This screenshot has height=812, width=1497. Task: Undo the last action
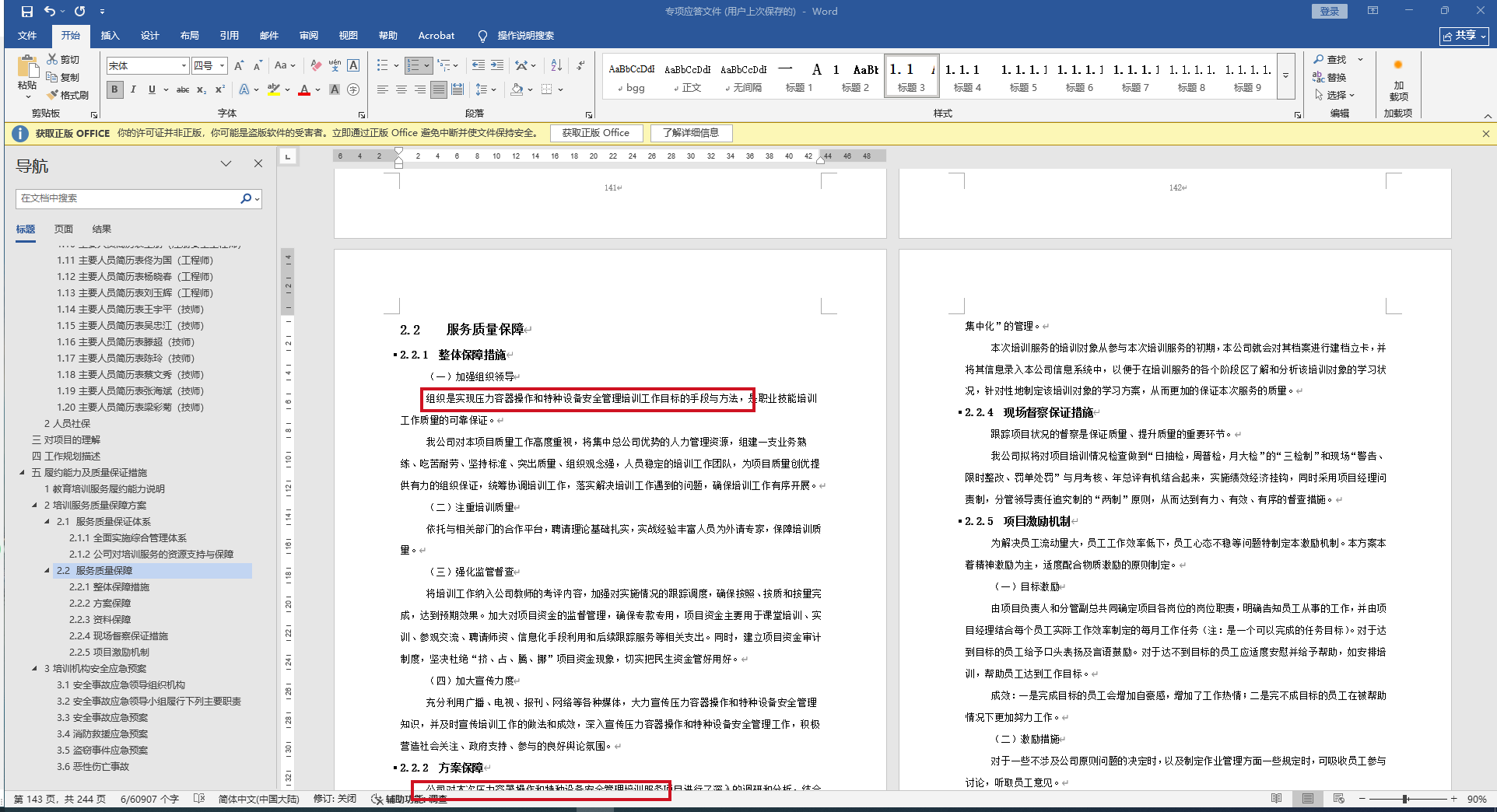point(50,12)
